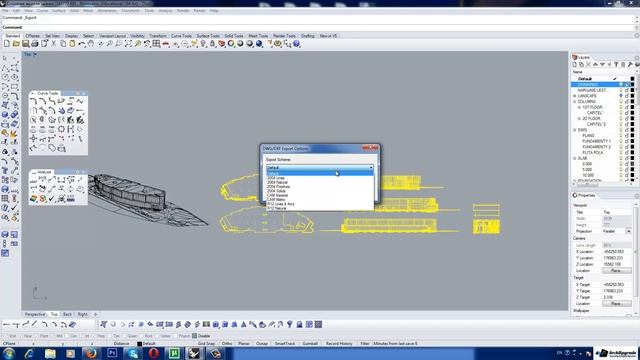The image size is (640, 360).
Task: Click the Print icon in the toolbar
Action: pos(35,44)
